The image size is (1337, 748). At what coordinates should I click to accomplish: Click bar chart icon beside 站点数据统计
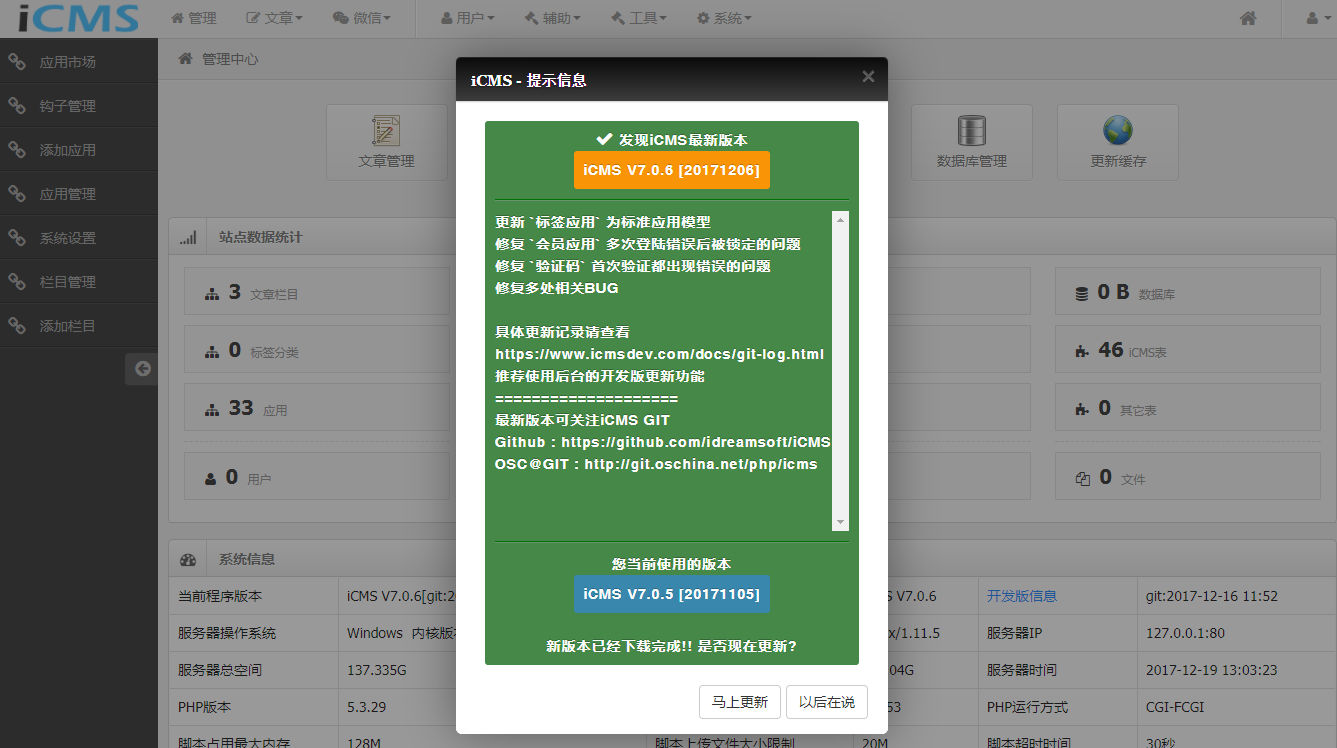tap(188, 238)
